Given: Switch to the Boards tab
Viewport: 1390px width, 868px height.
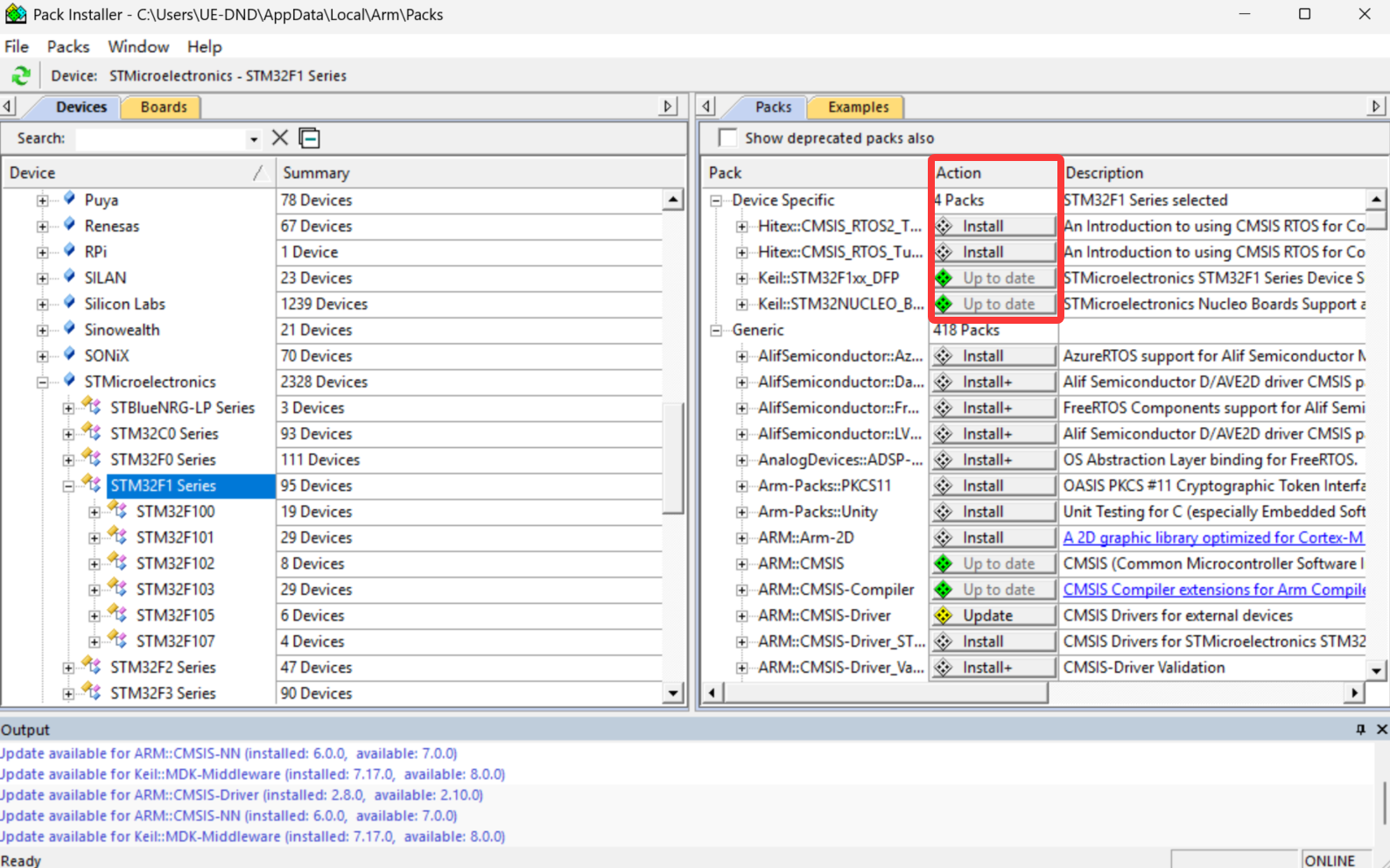Looking at the screenshot, I should [164, 107].
